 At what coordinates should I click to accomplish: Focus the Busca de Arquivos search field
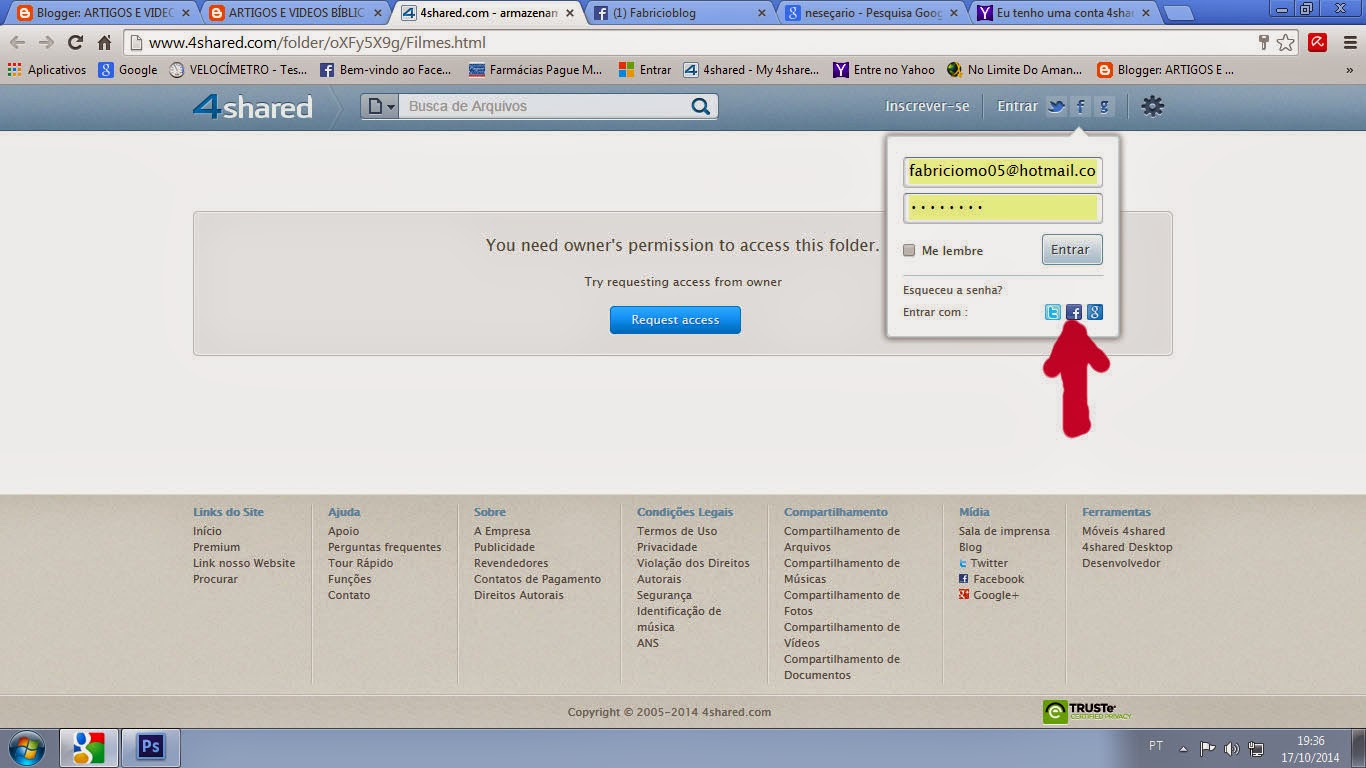[543, 106]
